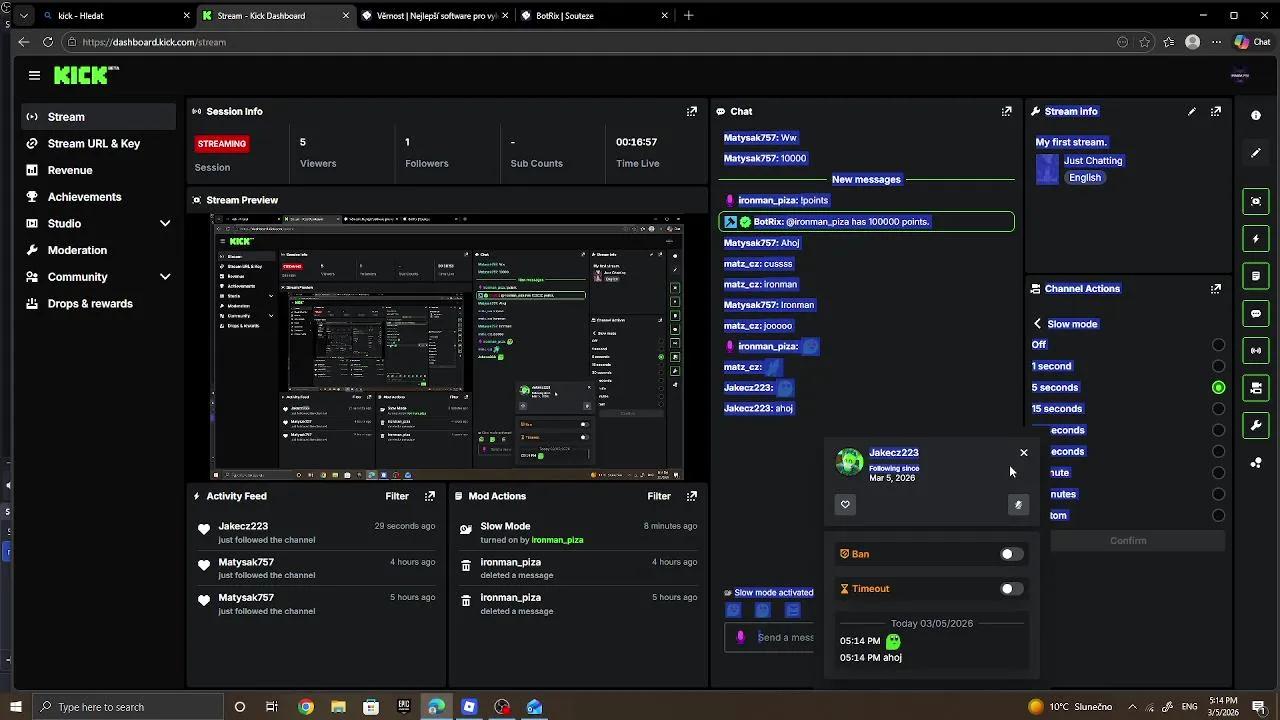
Task: Click the pencil icon in the right sidebar
Action: coord(1256,153)
